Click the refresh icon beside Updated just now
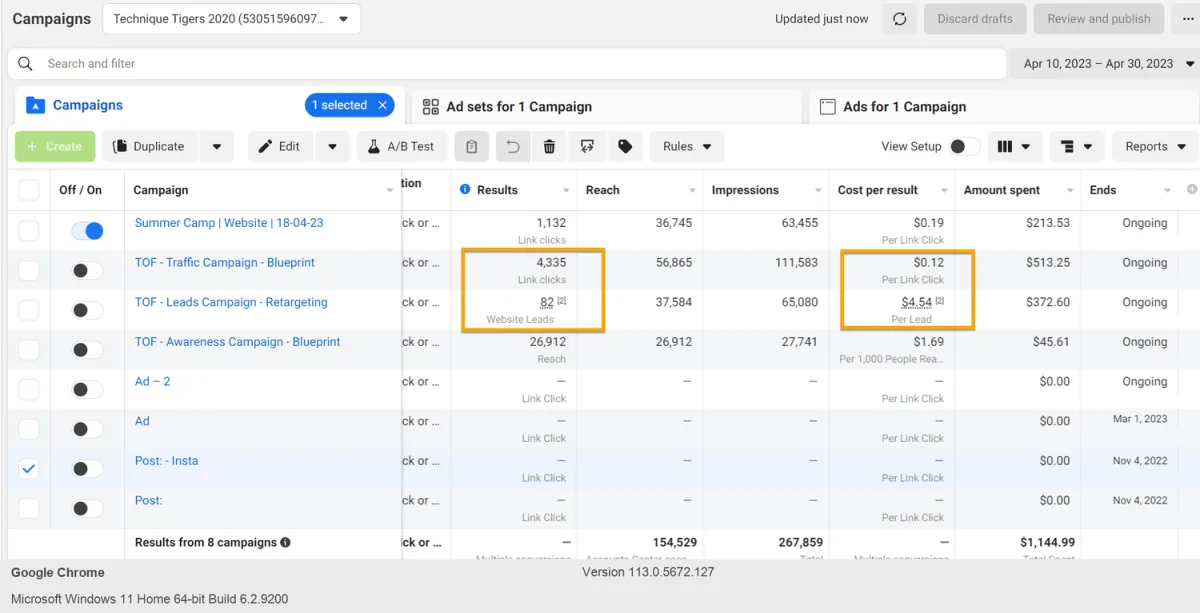1200x613 pixels. pos(899,19)
